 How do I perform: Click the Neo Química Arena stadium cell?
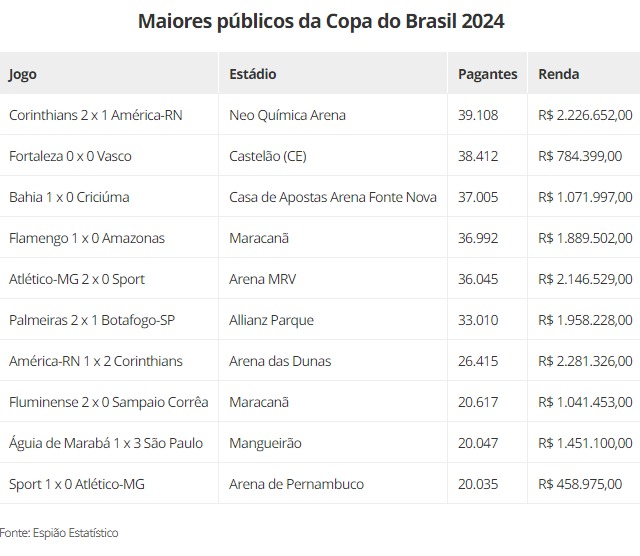point(287,115)
